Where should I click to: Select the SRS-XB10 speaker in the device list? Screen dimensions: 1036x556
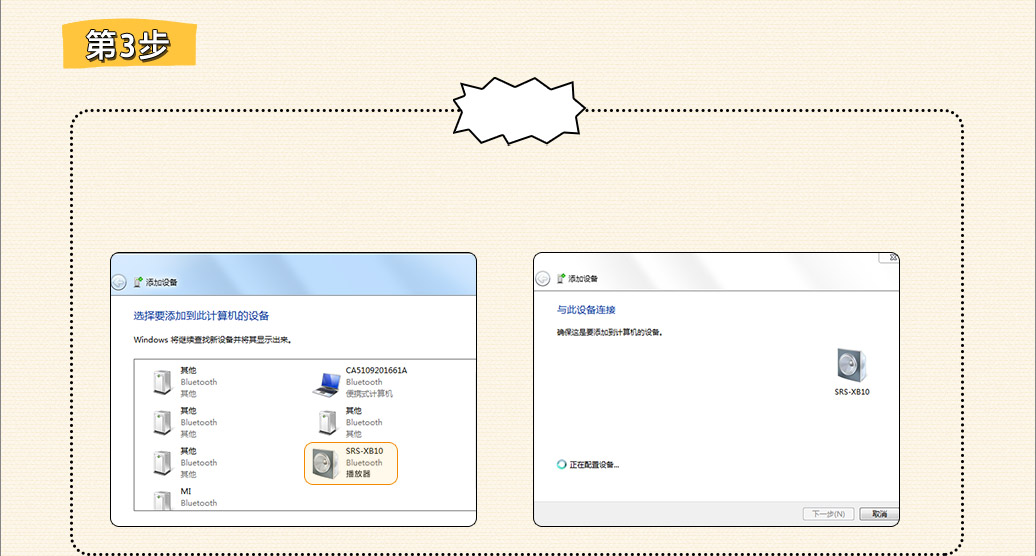coord(350,463)
